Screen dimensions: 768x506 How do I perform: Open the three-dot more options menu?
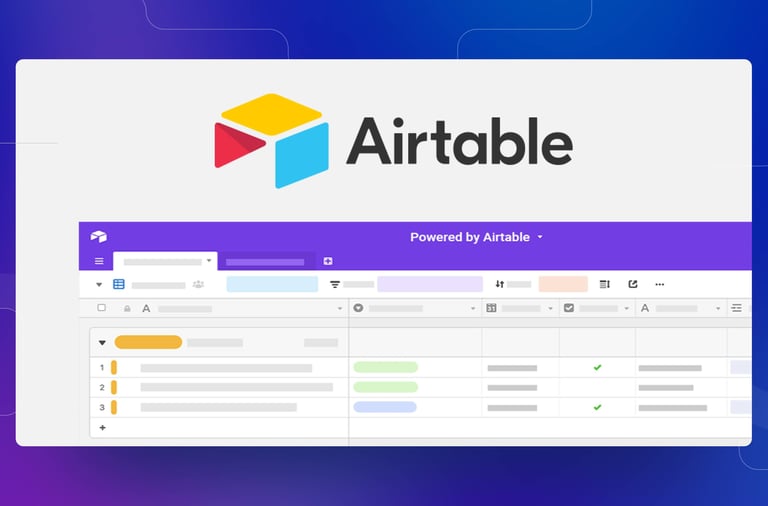pyautogui.click(x=660, y=284)
